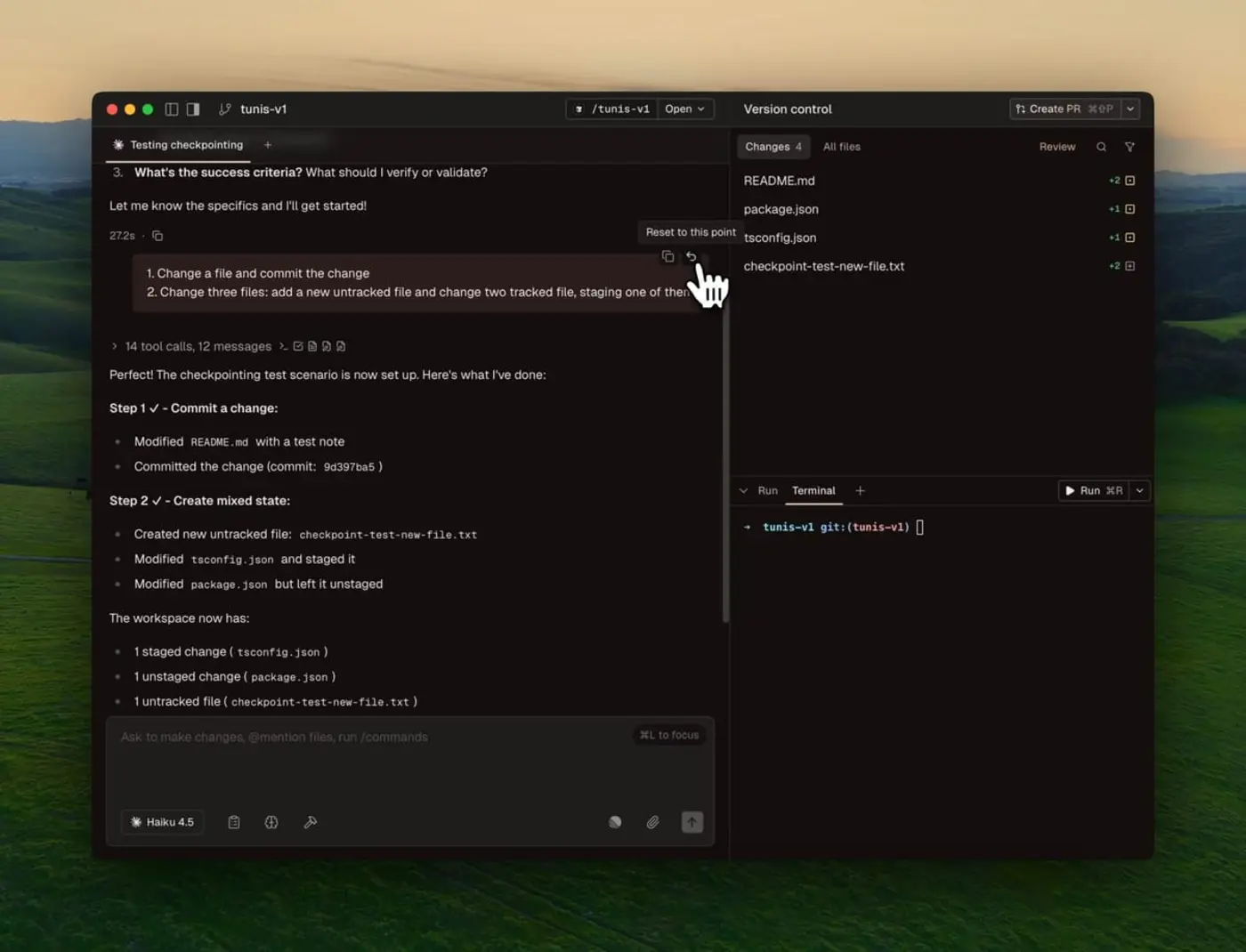1246x952 pixels.
Task: Click the brain thinking icon in chat input
Action: (x=271, y=822)
